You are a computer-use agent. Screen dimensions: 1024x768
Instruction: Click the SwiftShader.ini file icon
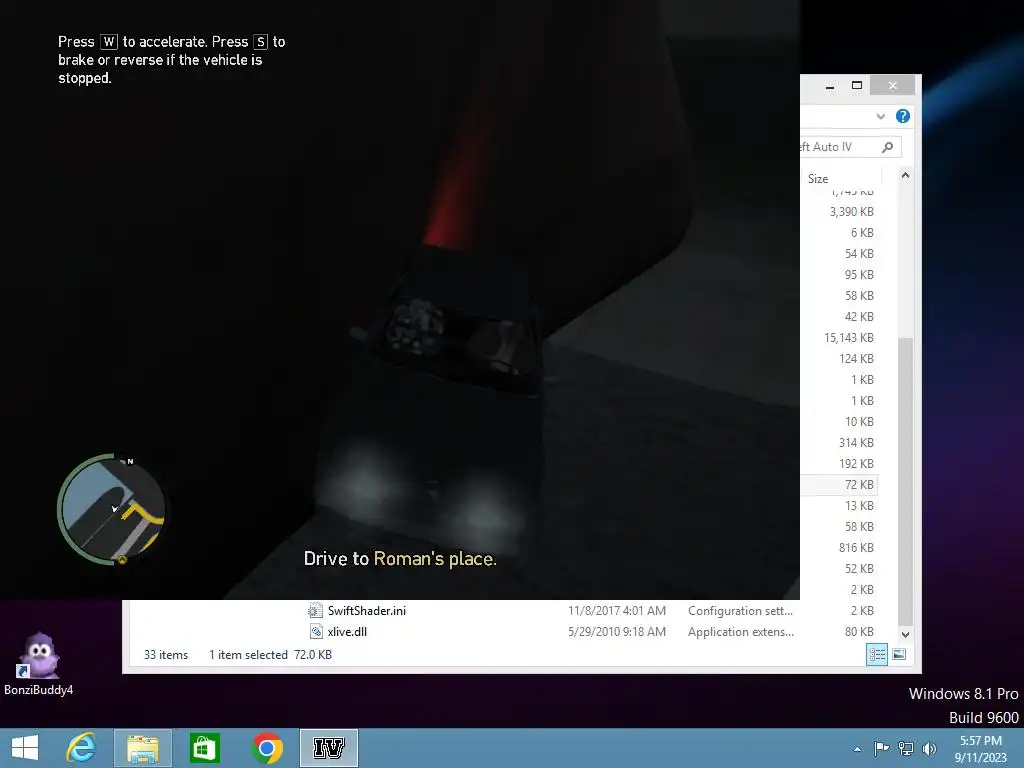pyautogui.click(x=315, y=611)
